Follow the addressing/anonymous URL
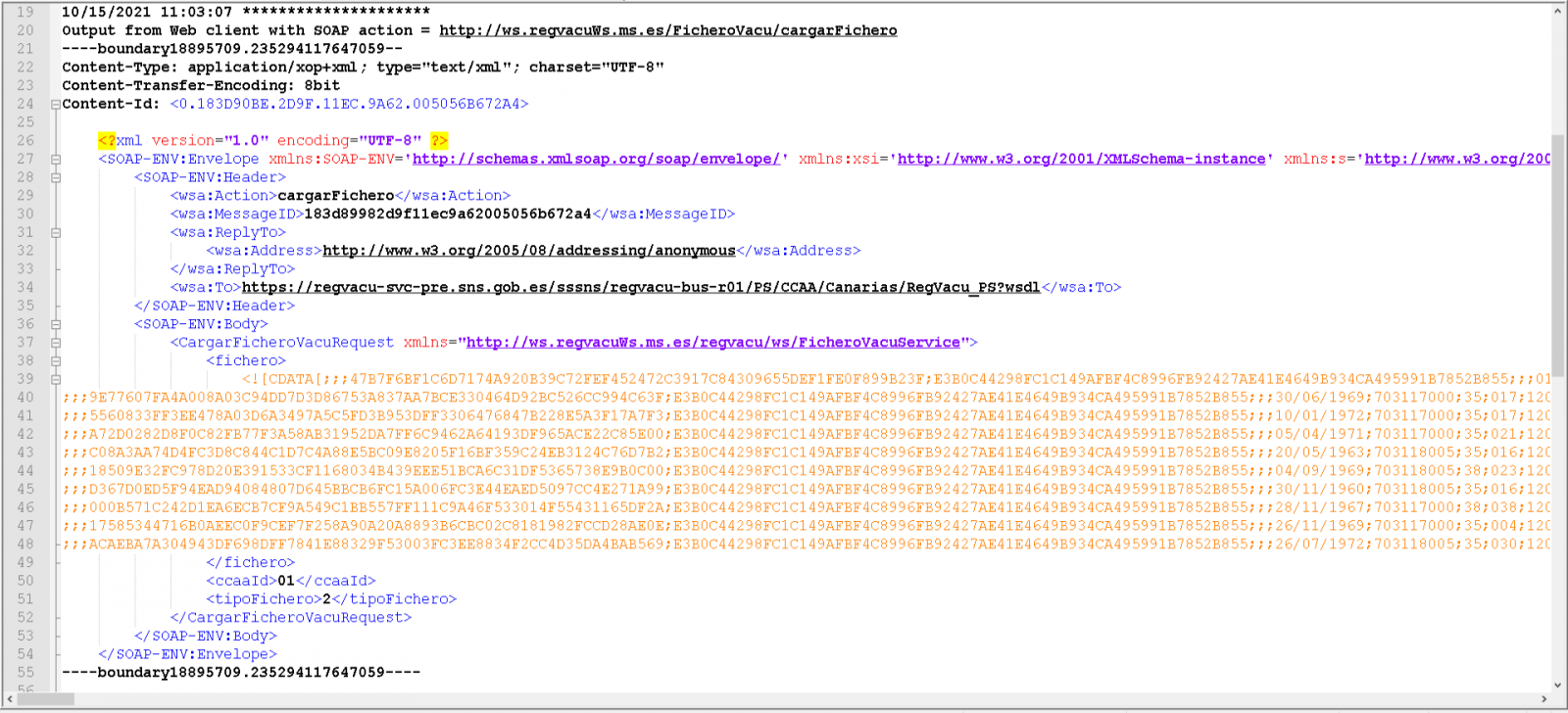The width and height of the screenshot is (1568, 713). click(528, 251)
